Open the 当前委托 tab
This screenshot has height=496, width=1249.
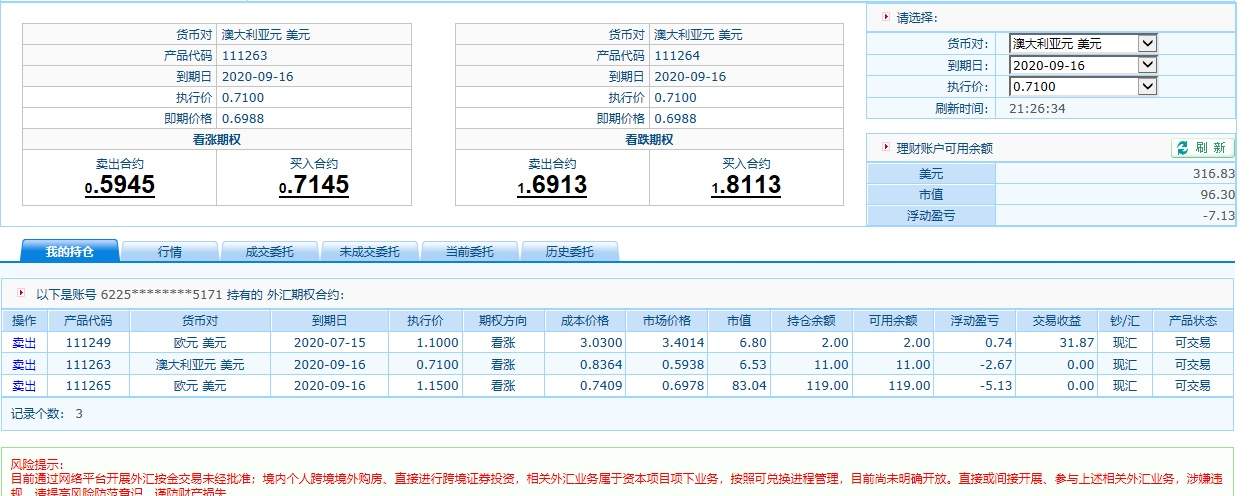[469, 251]
